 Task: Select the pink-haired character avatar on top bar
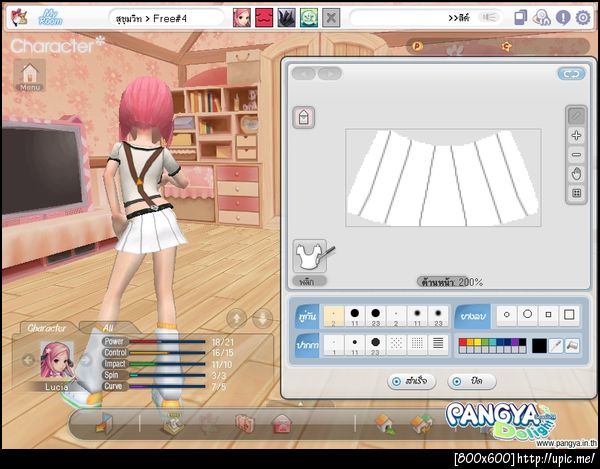pyautogui.click(x=242, y=18)
